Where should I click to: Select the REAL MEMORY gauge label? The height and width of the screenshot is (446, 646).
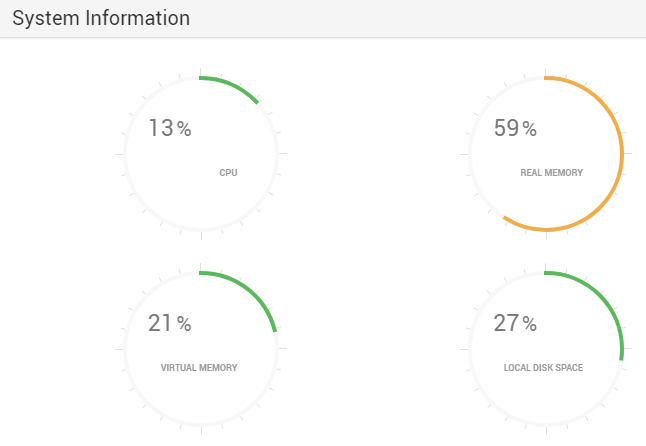click(x=551, y=173)
